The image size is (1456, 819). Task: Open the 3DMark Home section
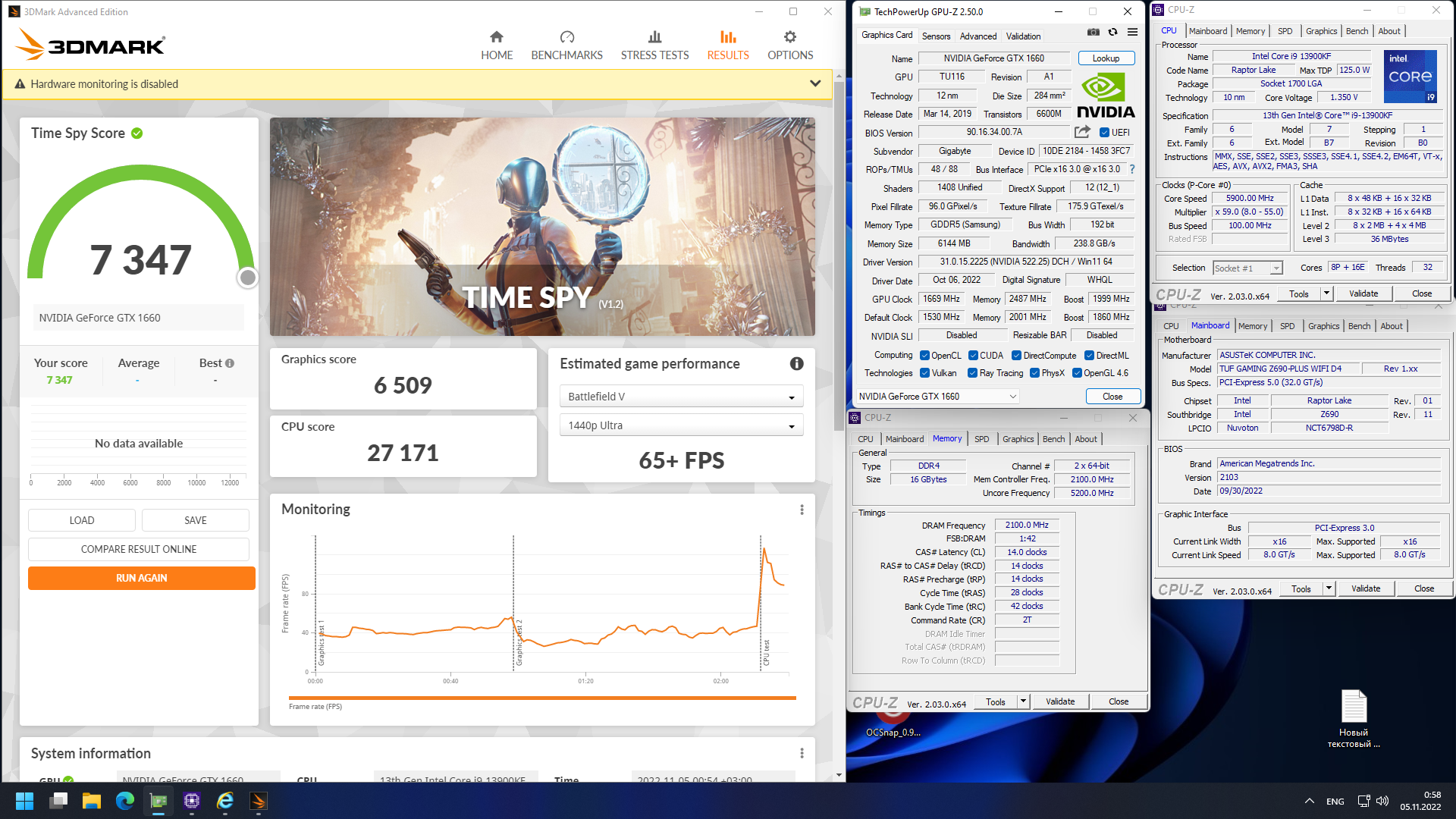pyautogui.click(x=497, y=45)
